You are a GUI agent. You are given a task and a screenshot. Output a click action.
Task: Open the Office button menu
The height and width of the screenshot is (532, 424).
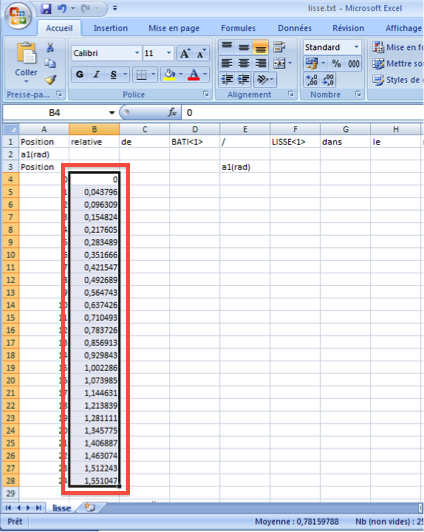pyautogui.click(x=18, y=16)
